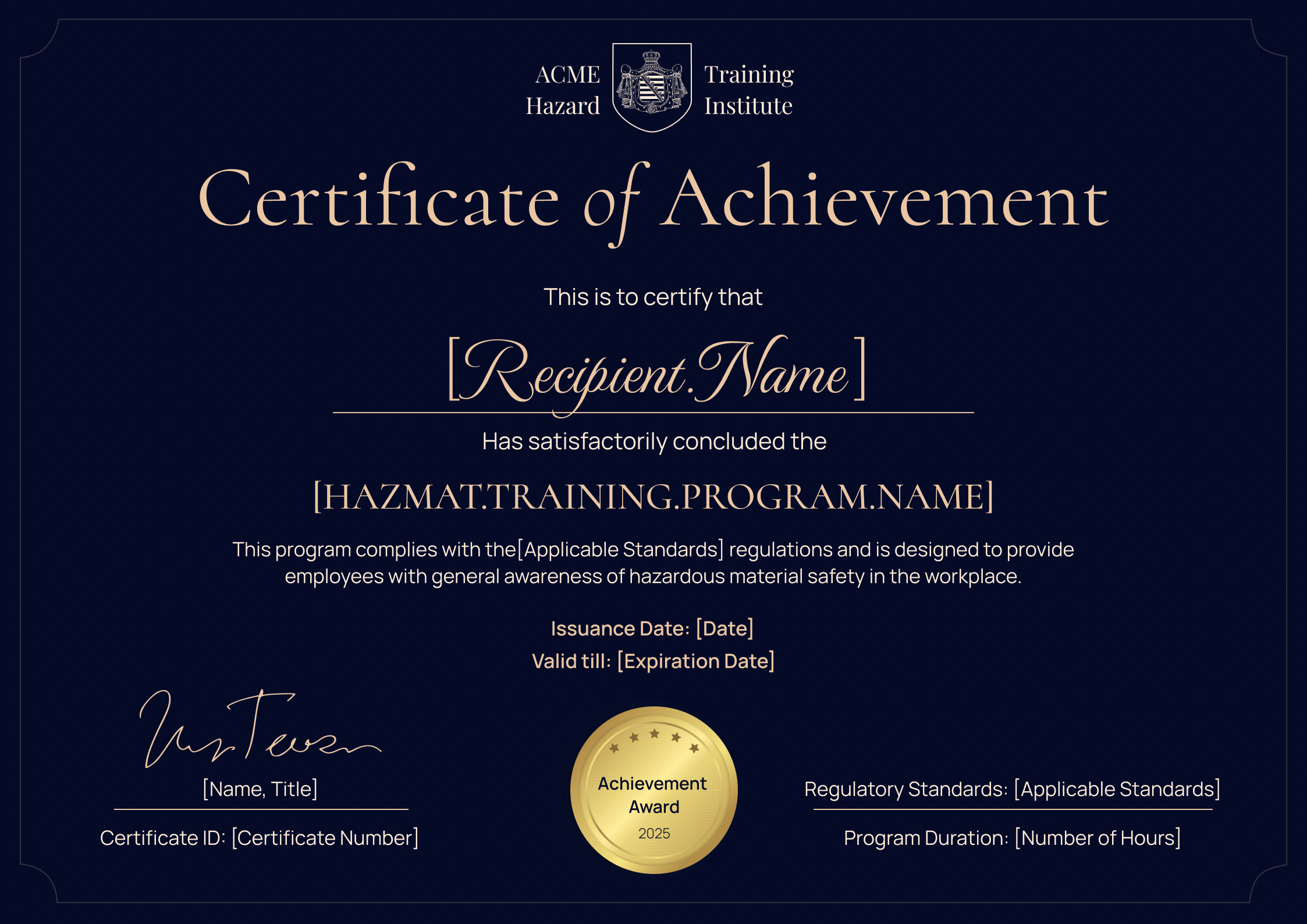Select the [HAZMAT.TRAINING.PROGRAM.NAME] placeholder

(x=653, y=498)
